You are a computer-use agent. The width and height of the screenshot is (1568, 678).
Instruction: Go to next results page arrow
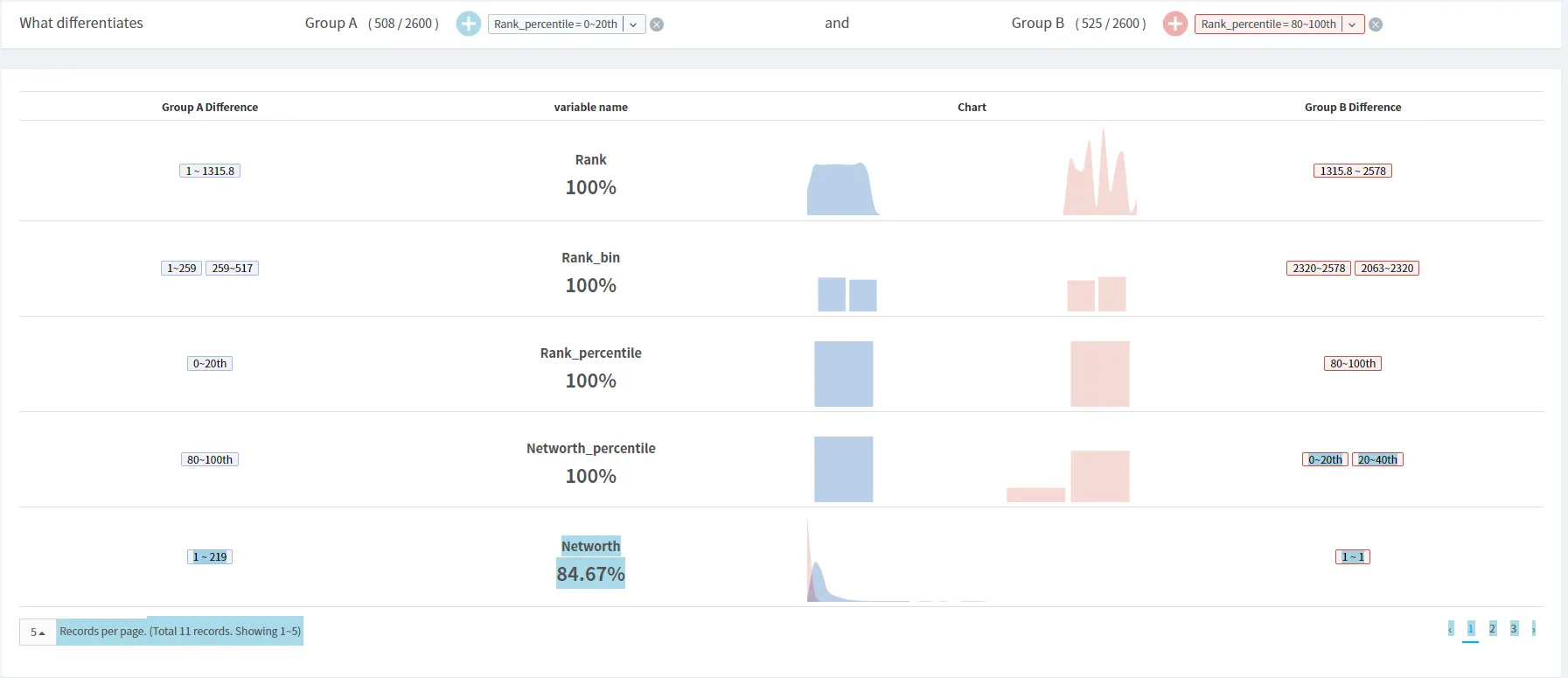pos(1534,629)
